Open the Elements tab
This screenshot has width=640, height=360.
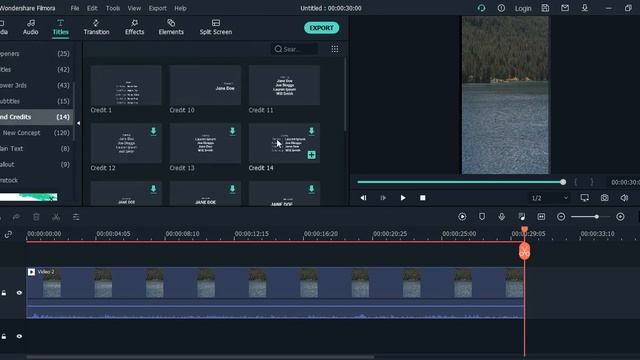171,27
